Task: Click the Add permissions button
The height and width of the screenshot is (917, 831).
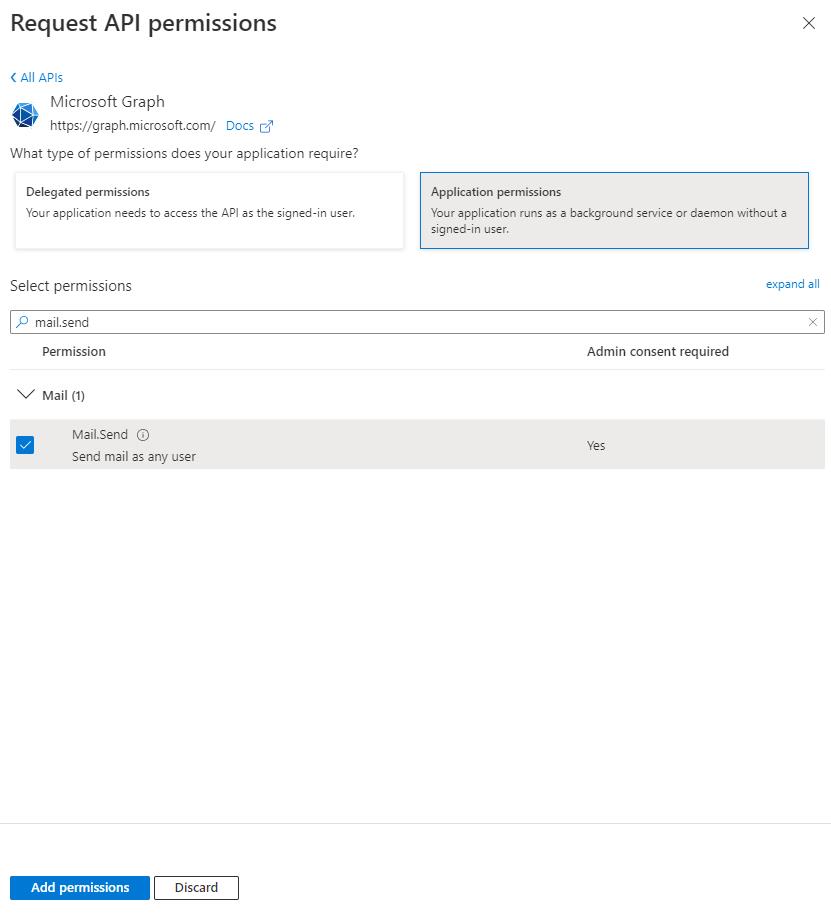Action: tap(80, 887)
